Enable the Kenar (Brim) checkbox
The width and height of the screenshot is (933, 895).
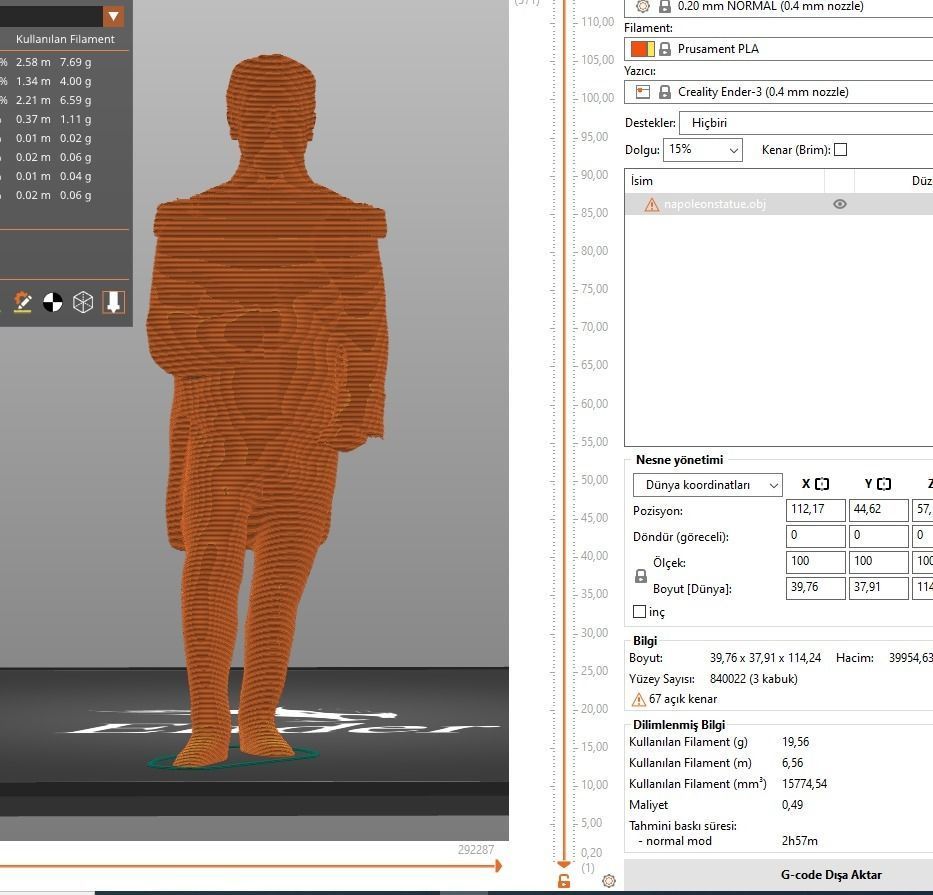840,150
